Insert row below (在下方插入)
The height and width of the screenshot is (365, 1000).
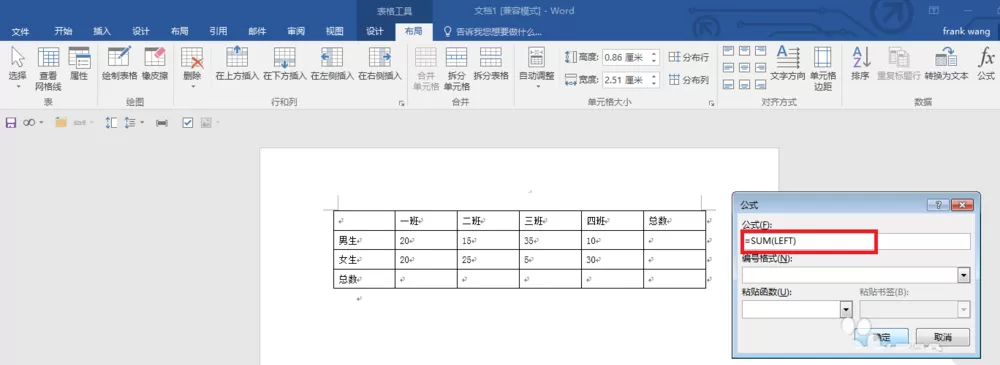pyautogui.click(x=284, y=64)
